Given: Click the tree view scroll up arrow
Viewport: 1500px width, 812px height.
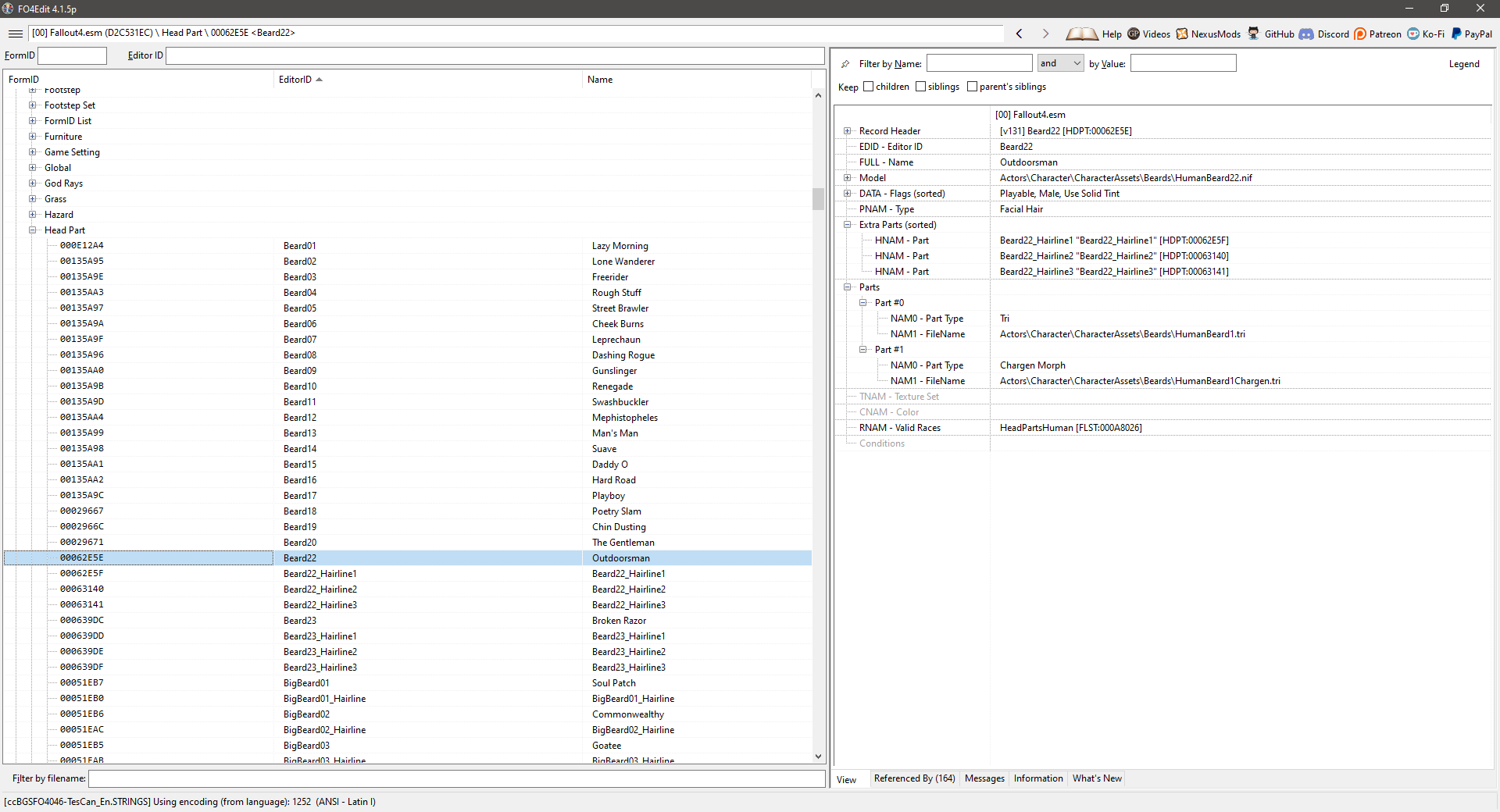Looking at the screenshot, I should point(818,95).
